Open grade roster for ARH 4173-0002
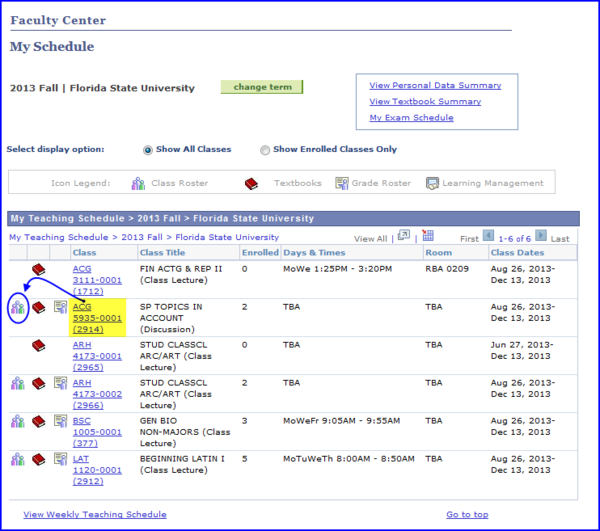Screen dimensions: 600x531 click(x=60, y=384)
